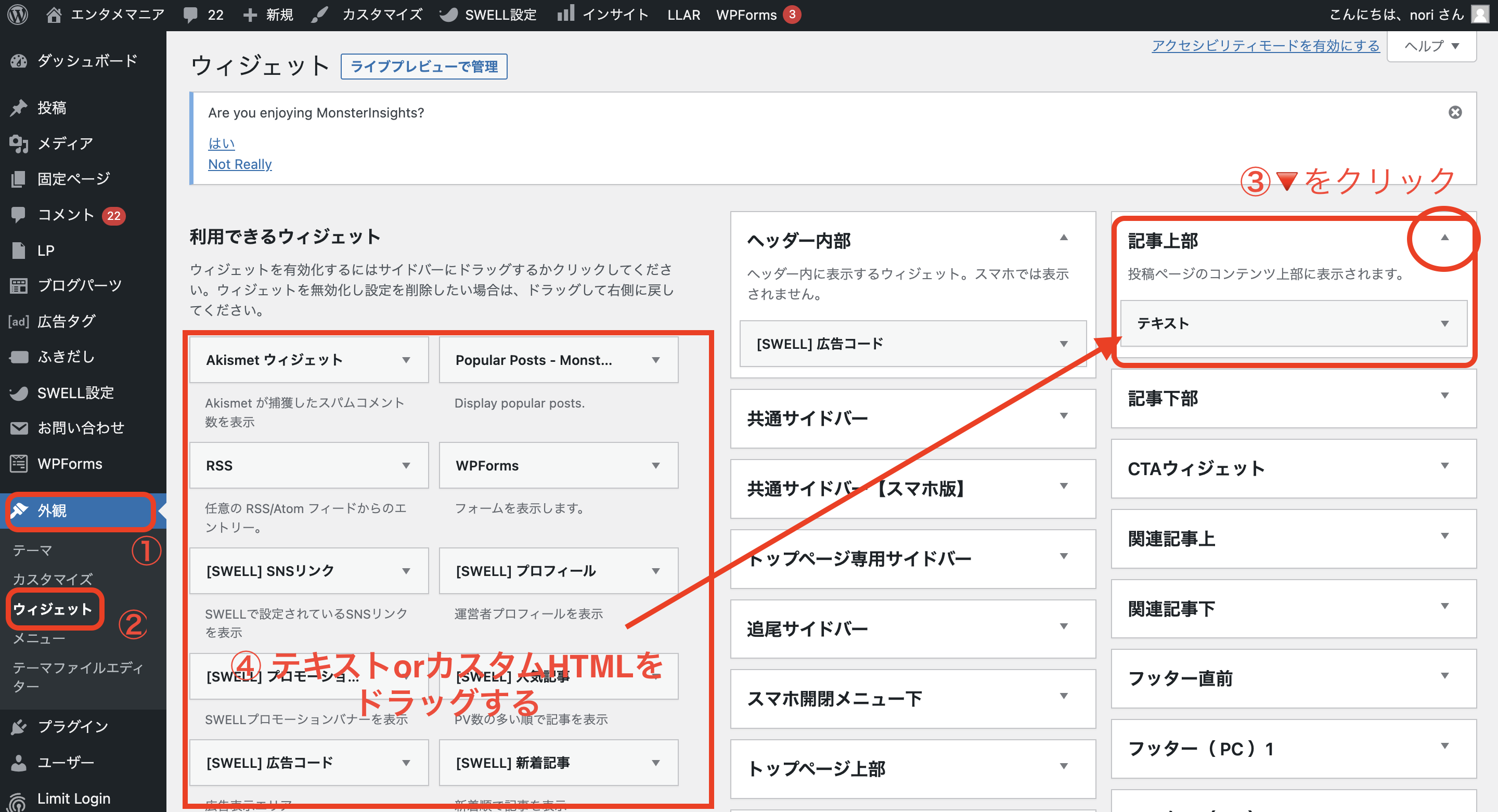
Task: Expand the [SWELL] 新着記事 widget
Action: [x=656, y=763]
